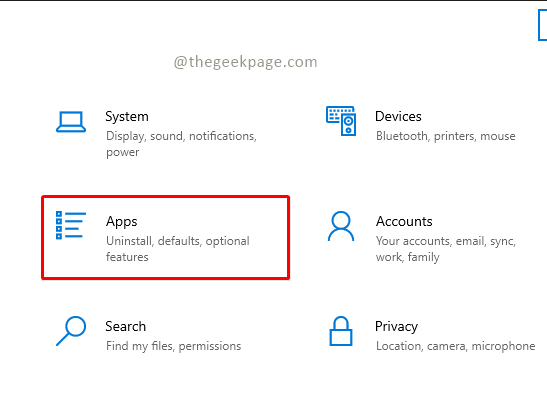The image size is (547, 398).
Task: Click the System laptop icon
Action: 71,122
